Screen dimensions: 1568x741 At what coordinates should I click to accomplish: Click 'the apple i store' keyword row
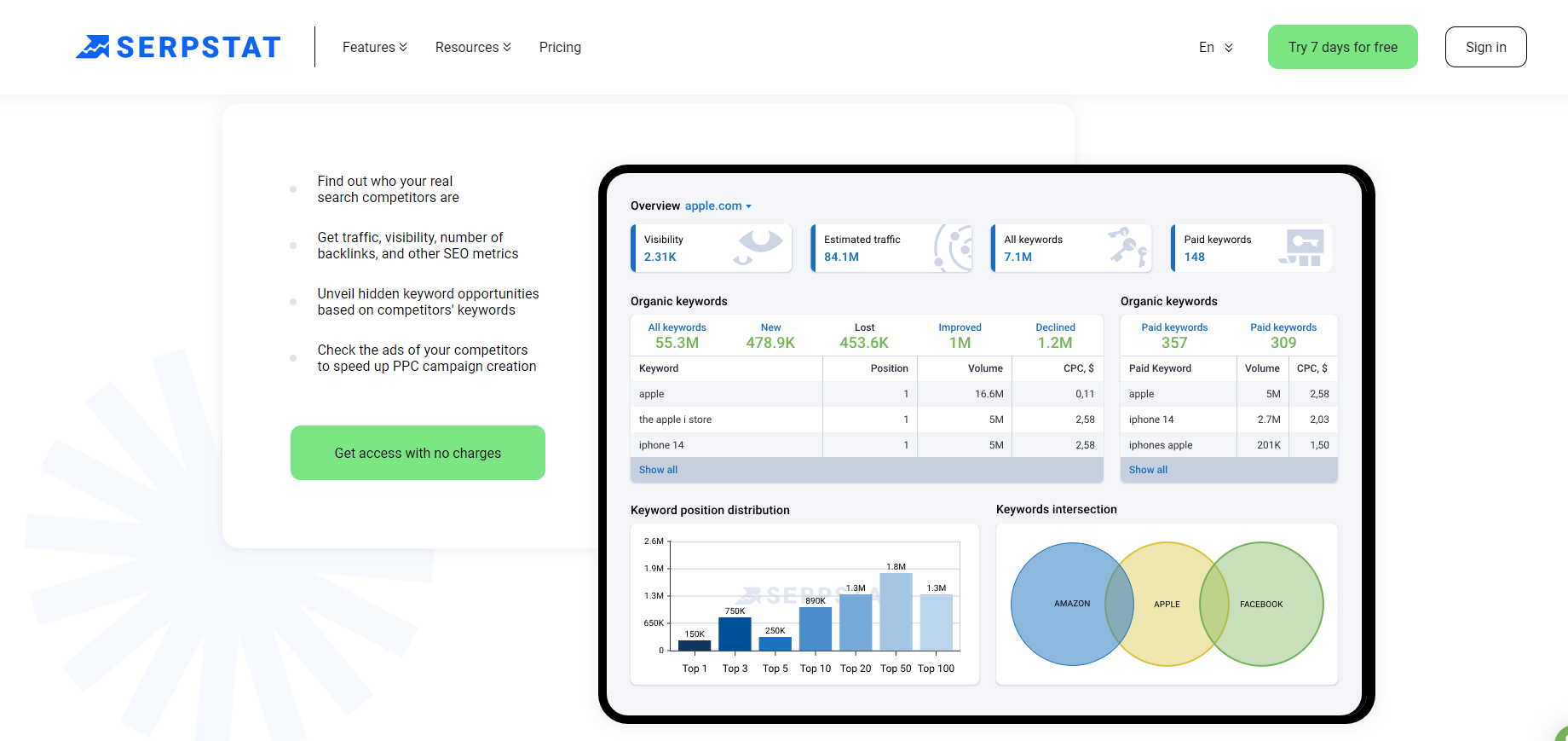tap(867, 420)
